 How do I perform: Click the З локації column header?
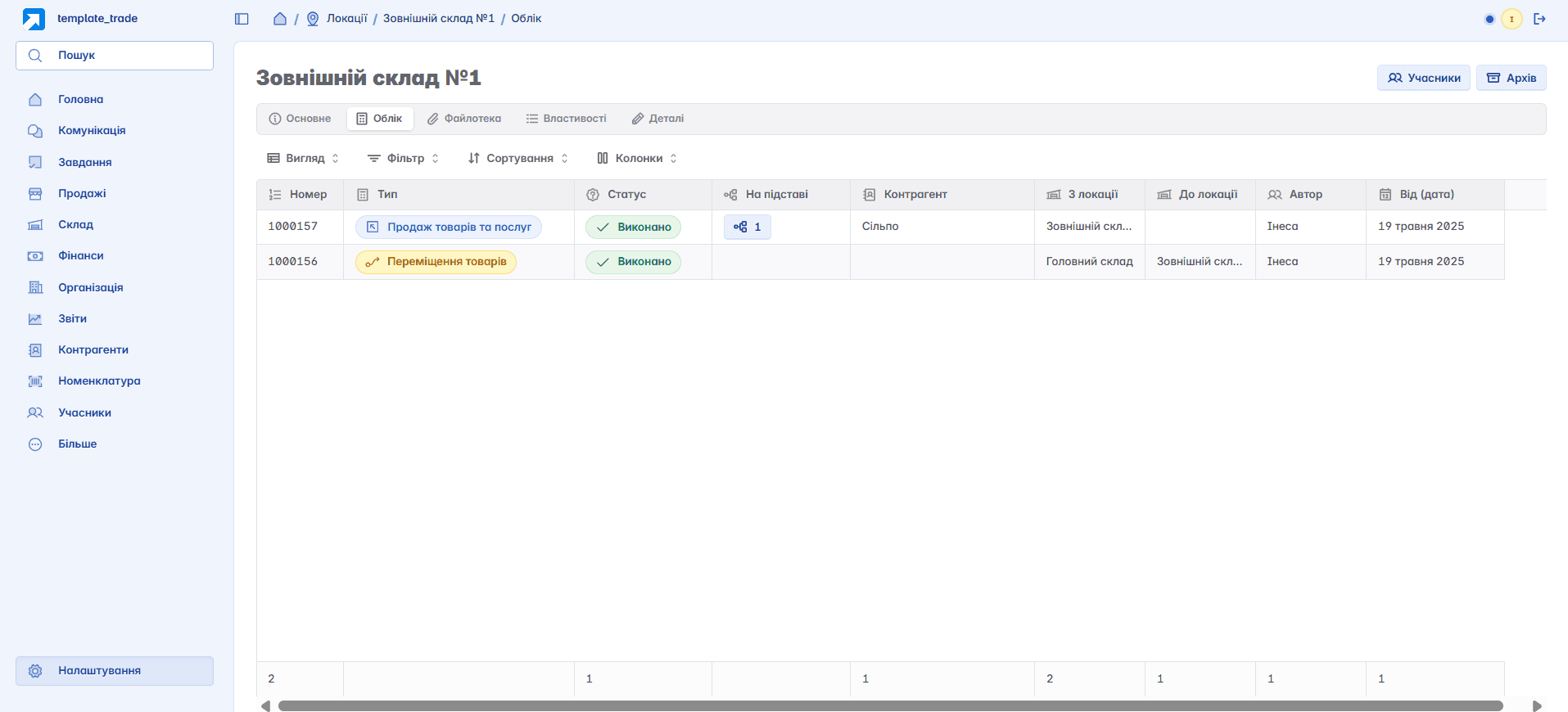coord(1090,195)
